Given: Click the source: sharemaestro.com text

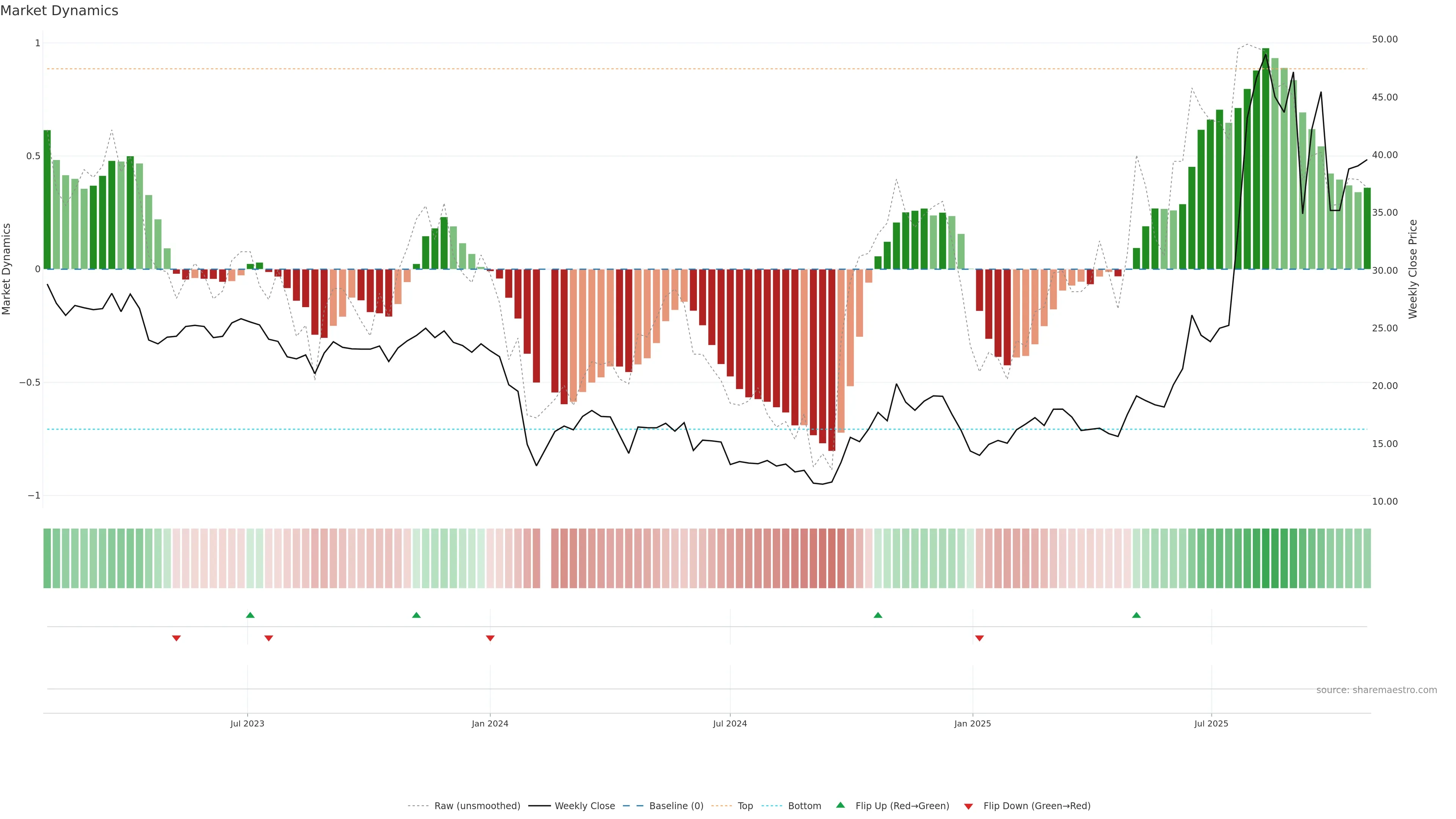Looking at the screenshot, I should [x=1376, y=690].
